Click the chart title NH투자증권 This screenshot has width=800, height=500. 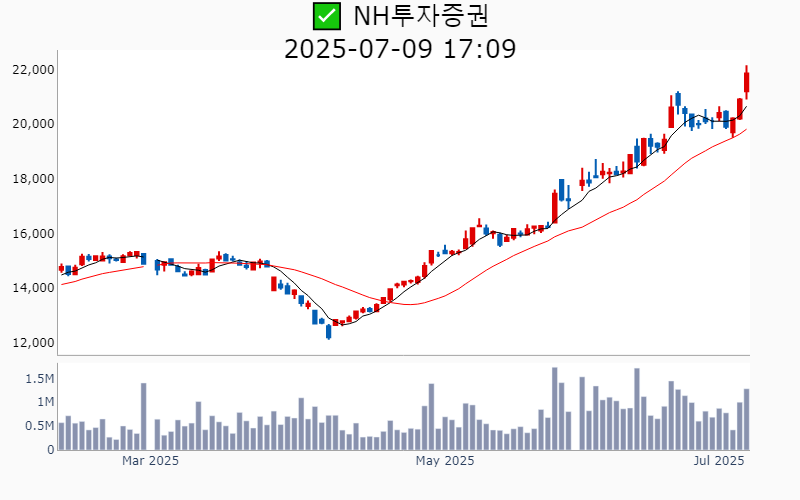421,16
